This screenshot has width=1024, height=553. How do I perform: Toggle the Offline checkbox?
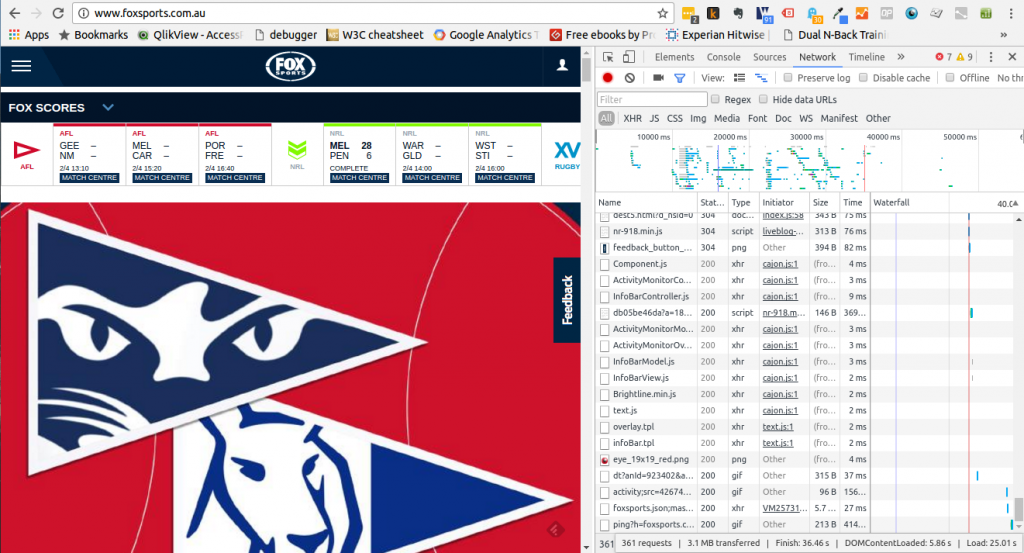tap(950, 78)
